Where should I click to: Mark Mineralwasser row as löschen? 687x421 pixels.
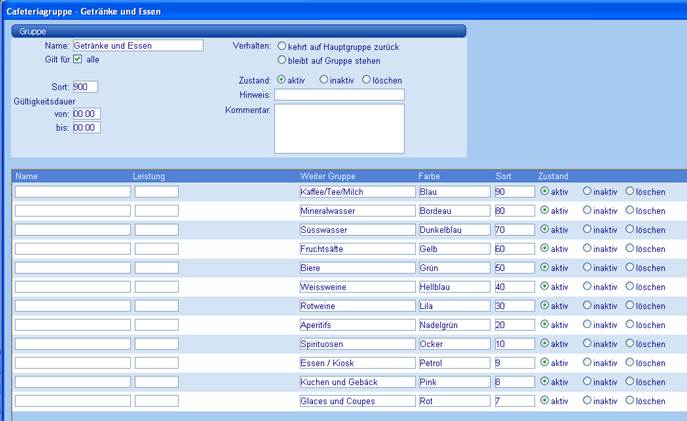630,211
